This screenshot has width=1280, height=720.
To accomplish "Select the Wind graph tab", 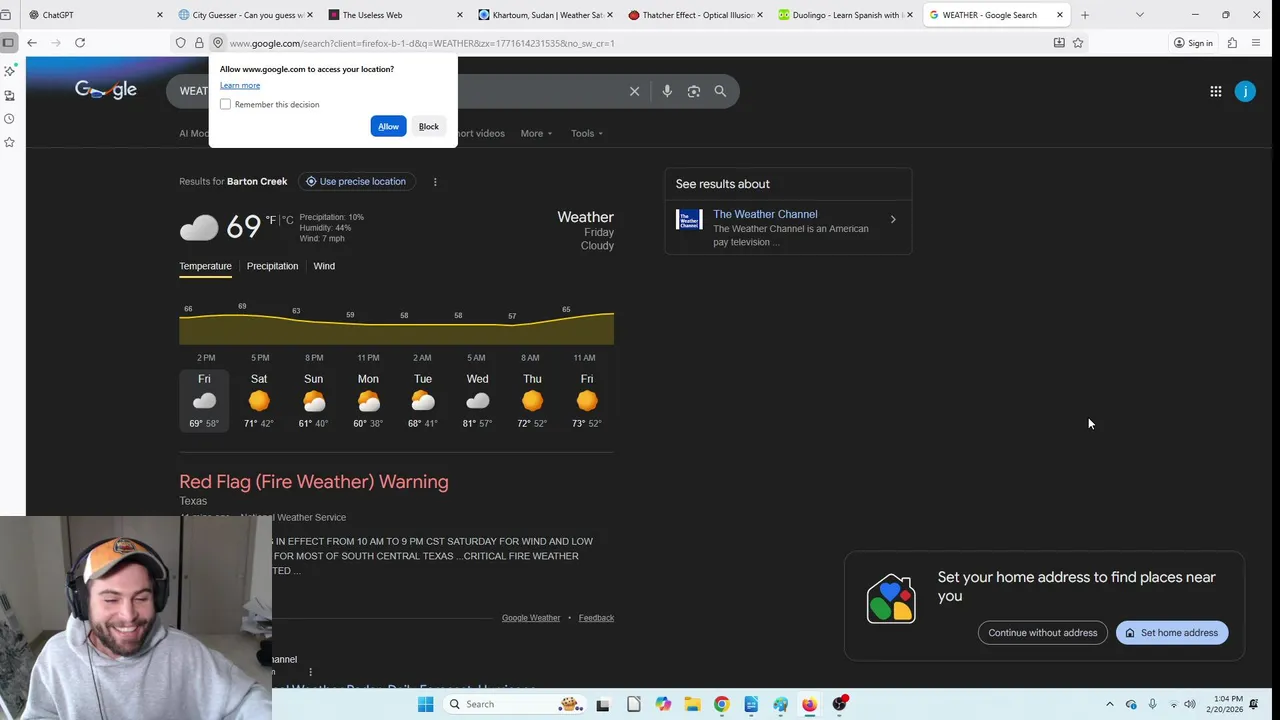I will coord(324,266).
